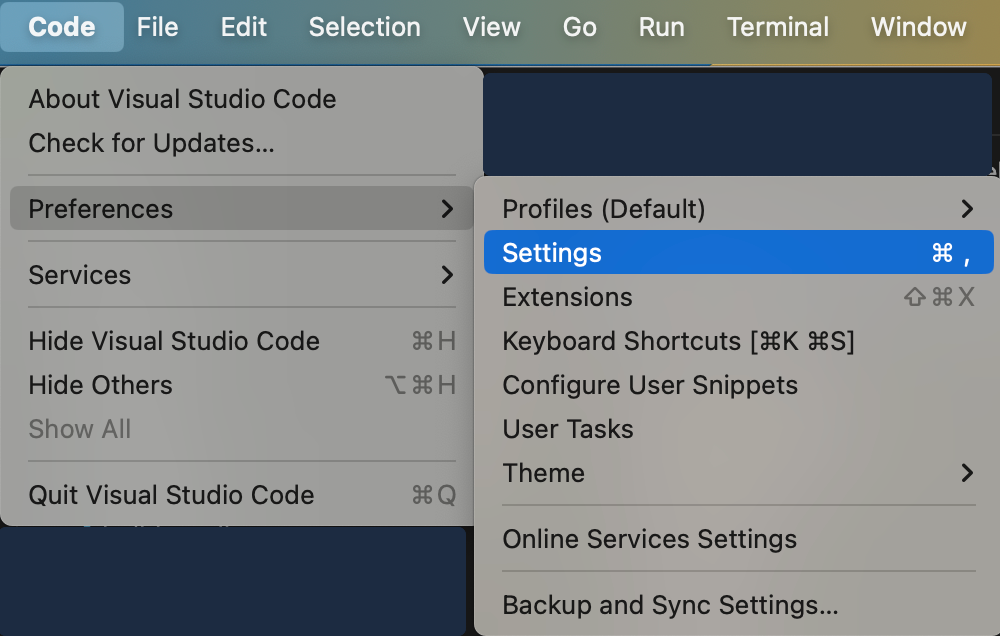1000x636 pixels.
Task: Open the Window menu
Action: click(x=919, y=27)
